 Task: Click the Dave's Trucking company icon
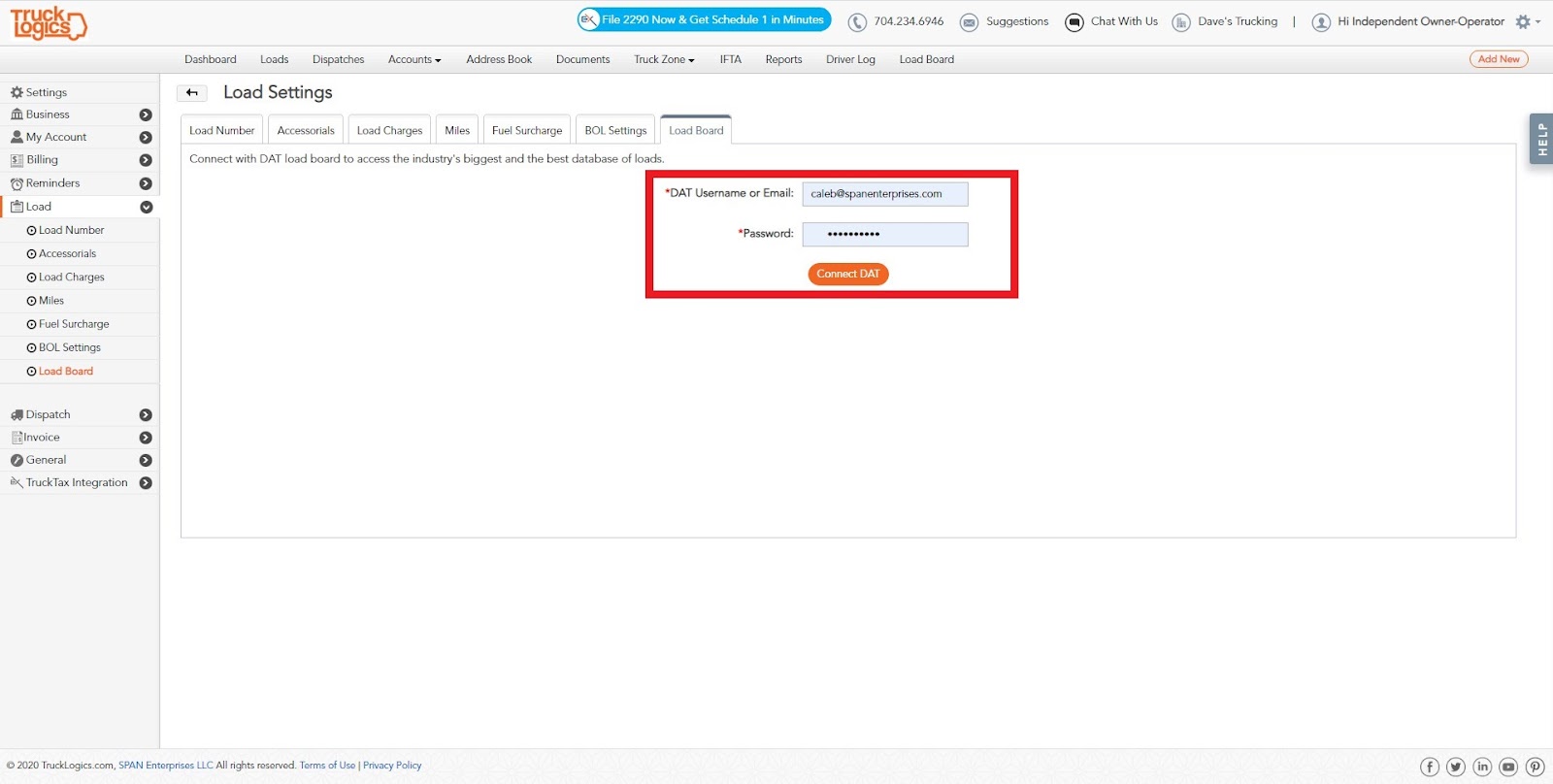coord(1180,22)
